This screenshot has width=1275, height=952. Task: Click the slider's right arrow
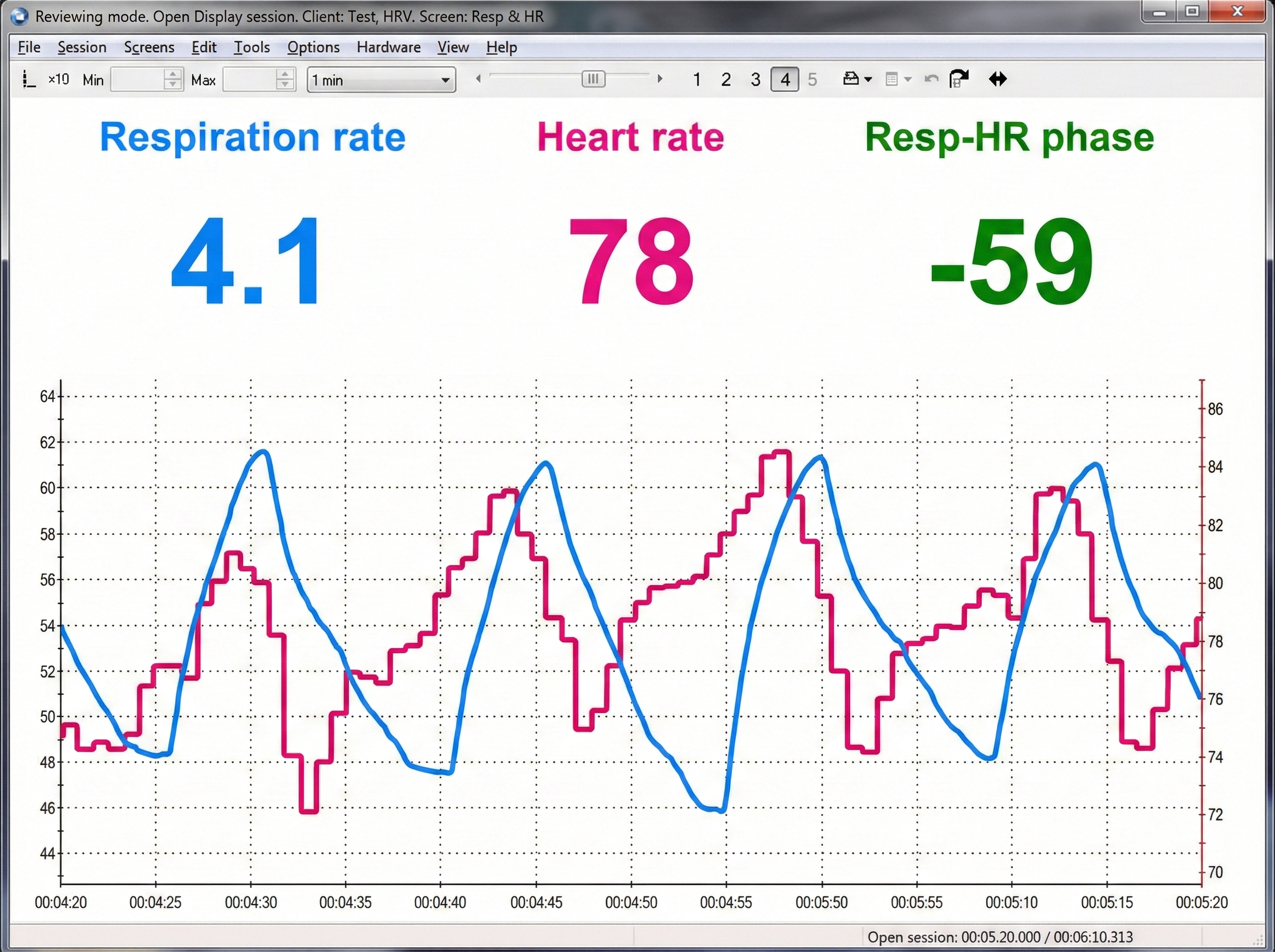pos(660,79)
